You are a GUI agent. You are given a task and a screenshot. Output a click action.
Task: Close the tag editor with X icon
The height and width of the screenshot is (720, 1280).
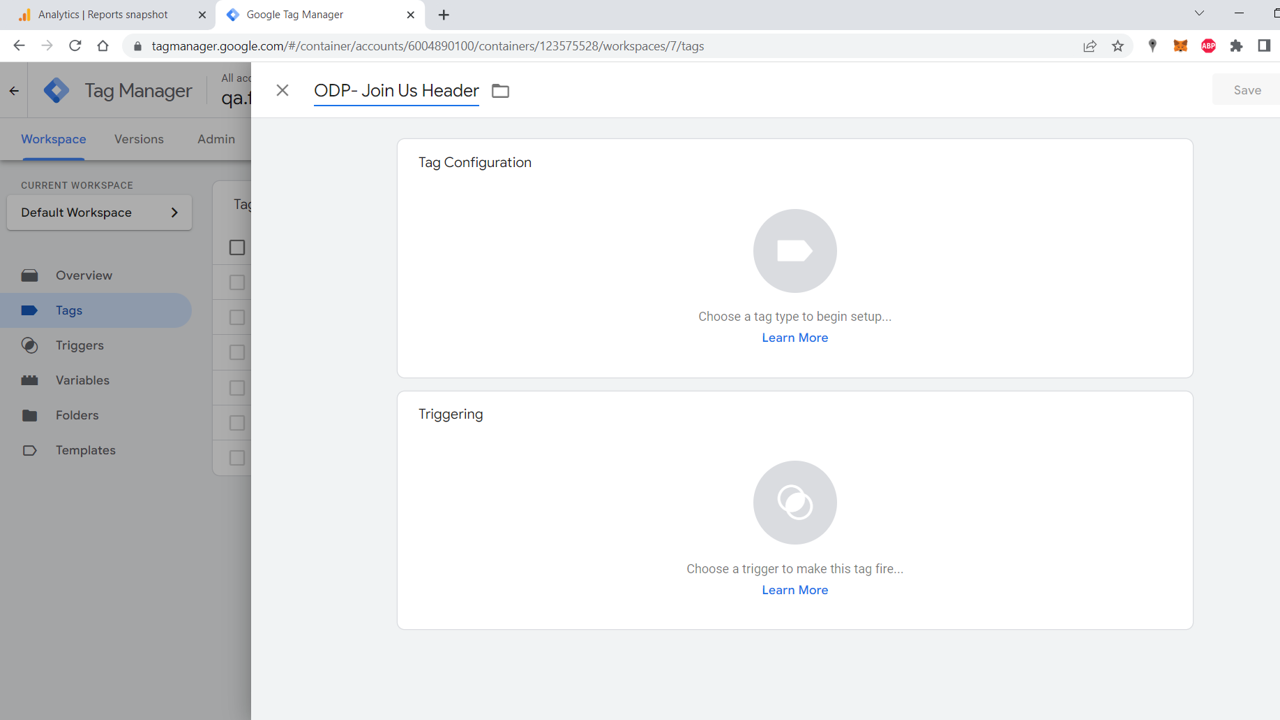(x=282, y=90)
